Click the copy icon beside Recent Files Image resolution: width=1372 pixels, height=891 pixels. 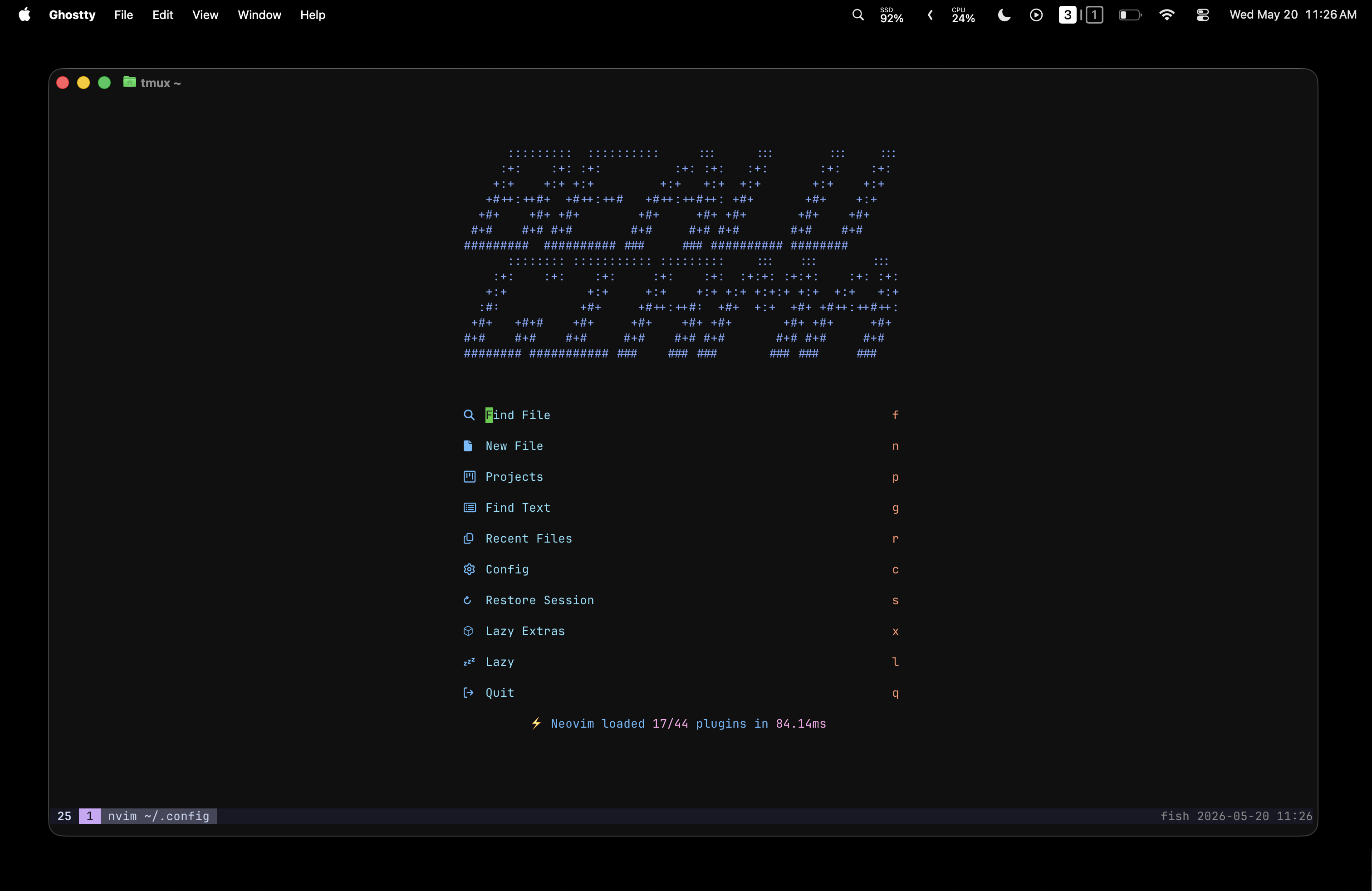[469, 539]
